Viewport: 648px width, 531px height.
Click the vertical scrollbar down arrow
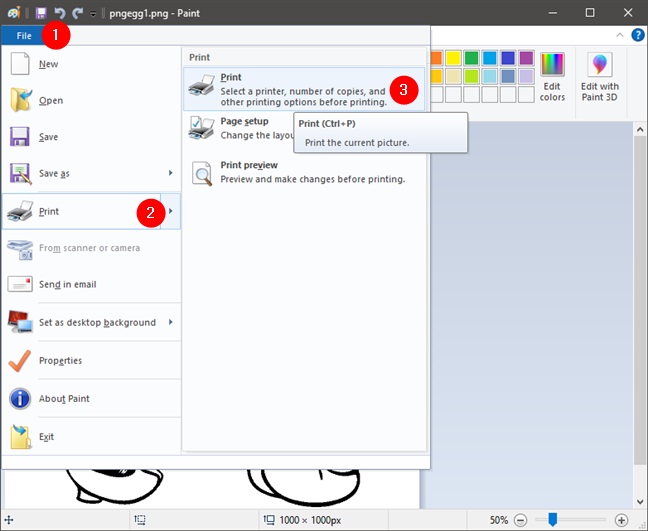point(640,502)
